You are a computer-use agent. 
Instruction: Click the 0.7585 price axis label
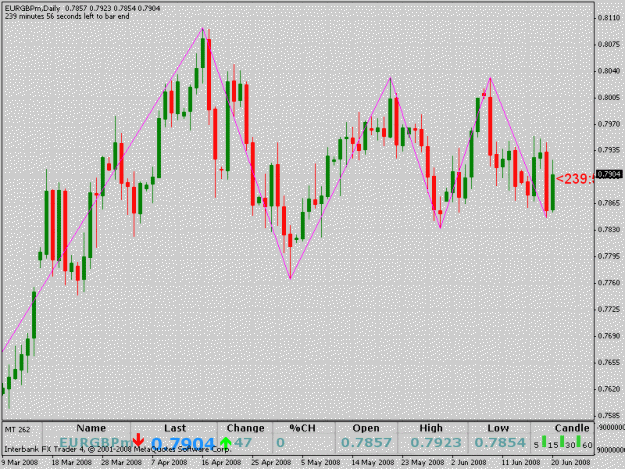pyautogui.click(x=609, y=415)
